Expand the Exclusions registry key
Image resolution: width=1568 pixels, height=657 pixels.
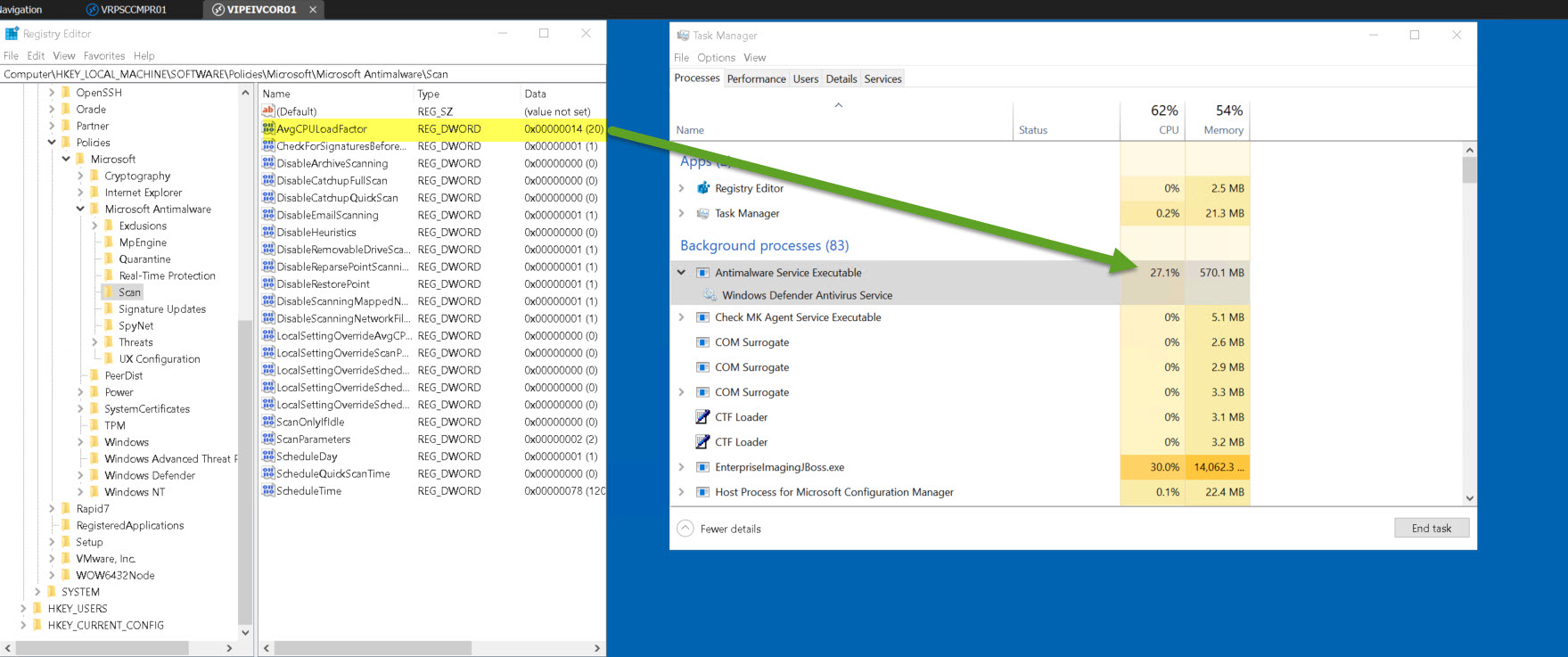[x=94, y=226]
